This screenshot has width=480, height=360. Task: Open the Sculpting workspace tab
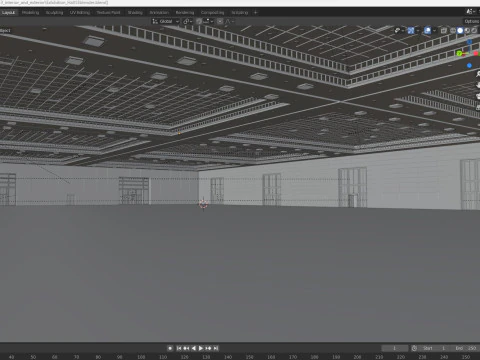(x=54, y=13)
